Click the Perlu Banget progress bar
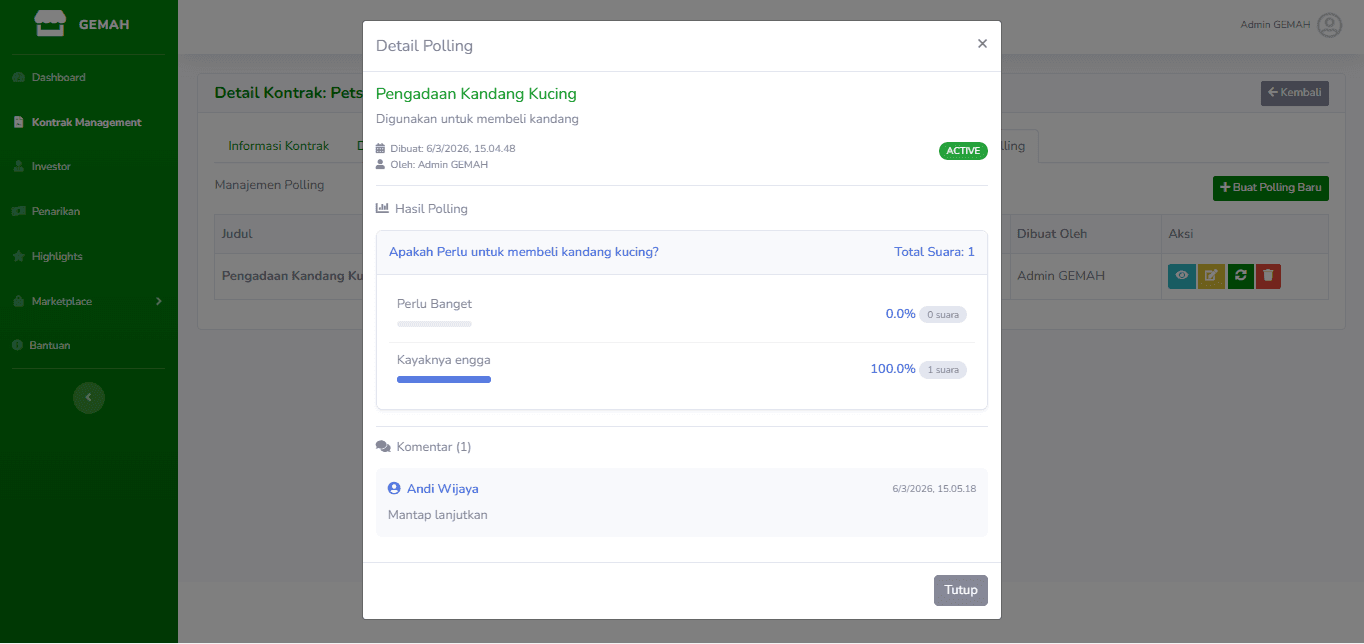 [x=434, y=324]
